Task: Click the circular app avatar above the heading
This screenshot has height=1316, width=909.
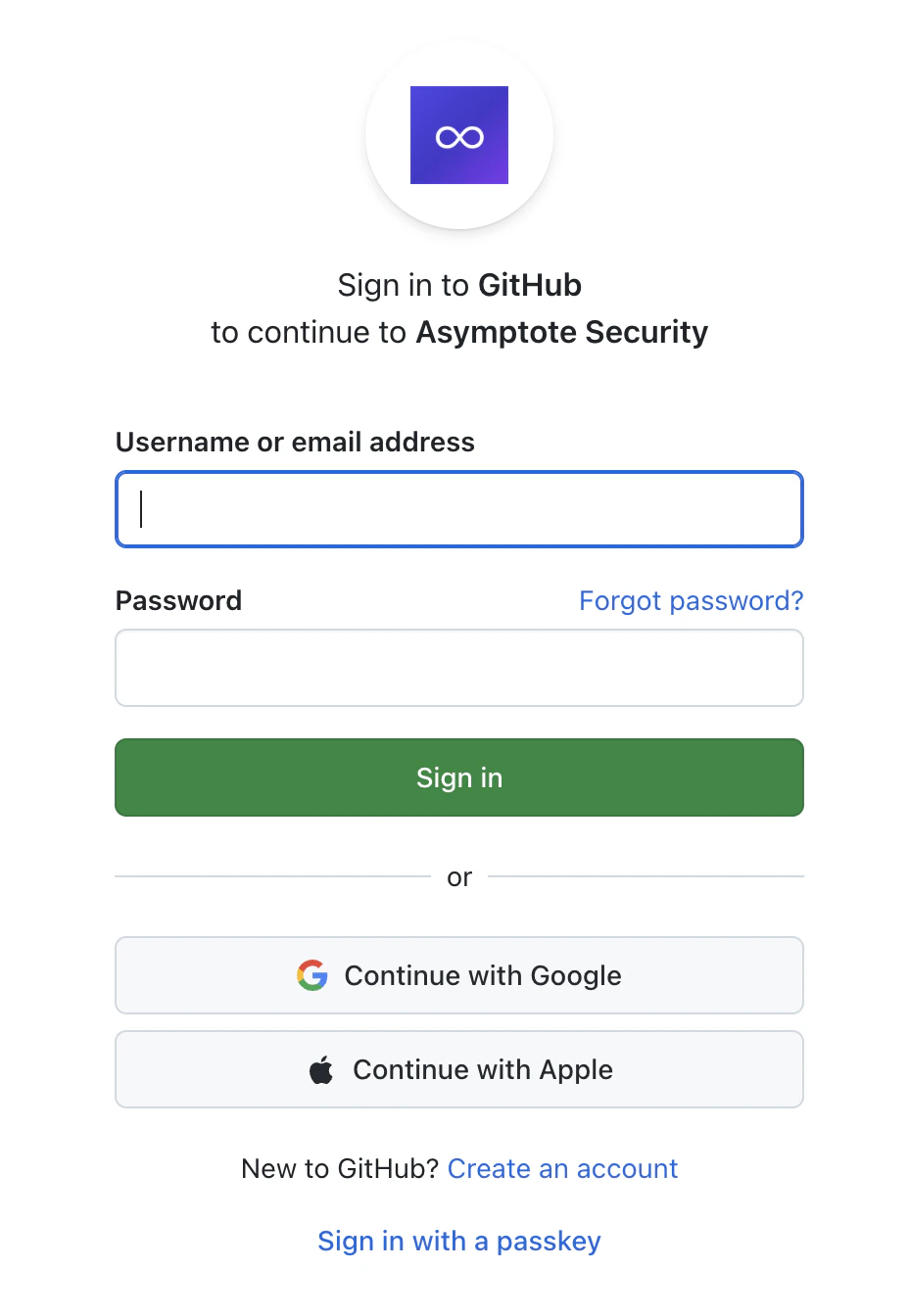Action: (x=458, y=135)
